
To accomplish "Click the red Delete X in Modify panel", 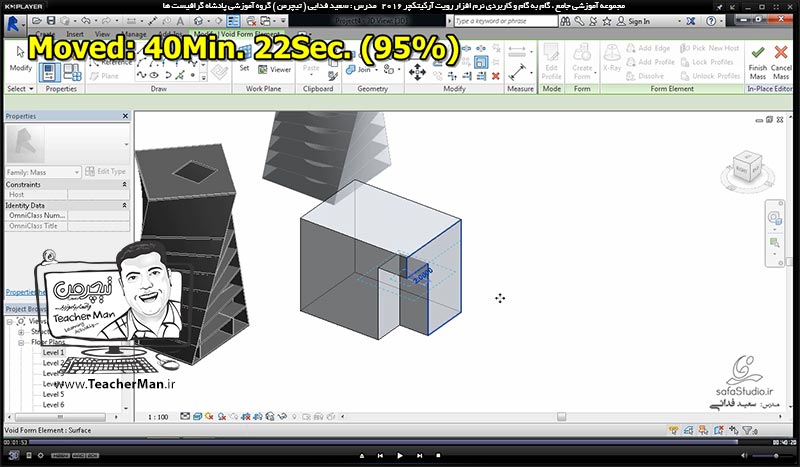I will 495,76.
